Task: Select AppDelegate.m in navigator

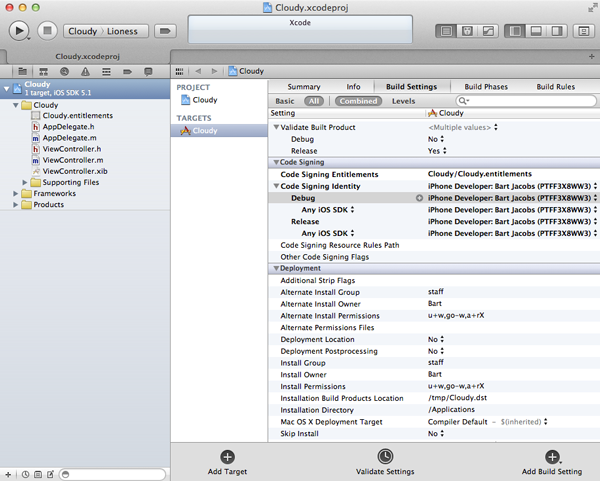Action: 69,138
